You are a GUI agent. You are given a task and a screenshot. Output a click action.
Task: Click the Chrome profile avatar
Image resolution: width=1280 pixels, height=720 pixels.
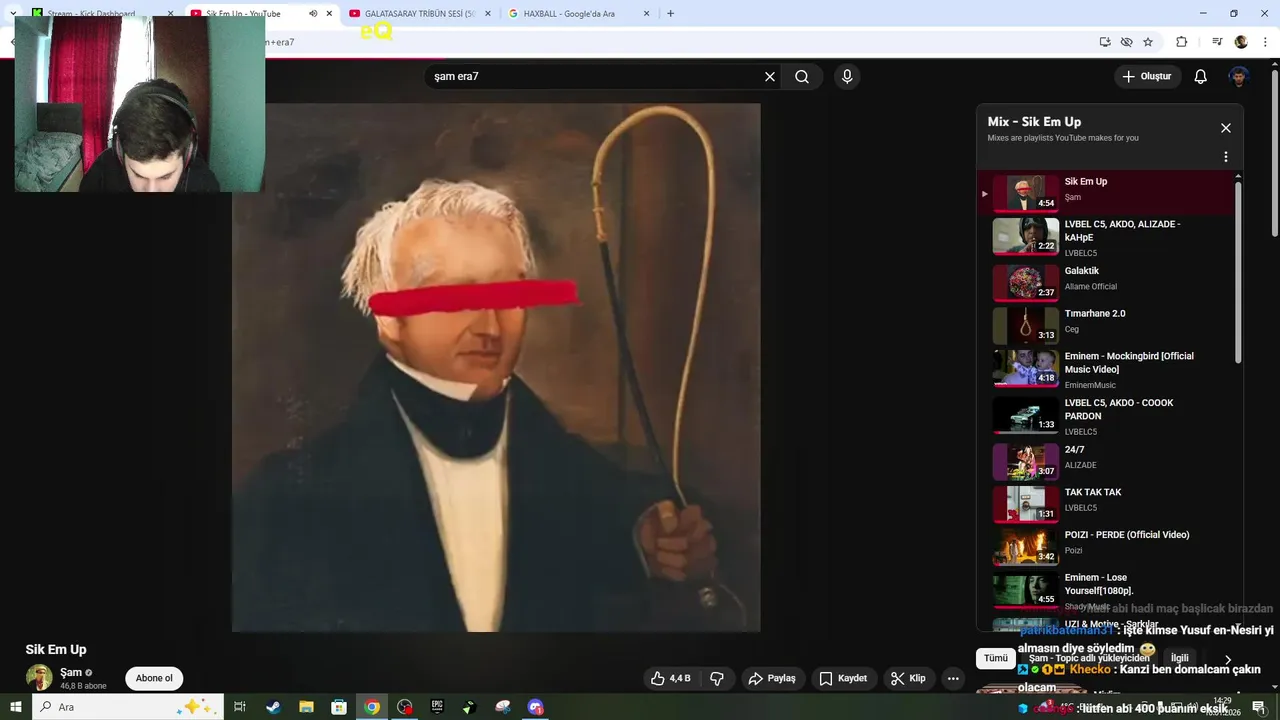[1241, 42]
